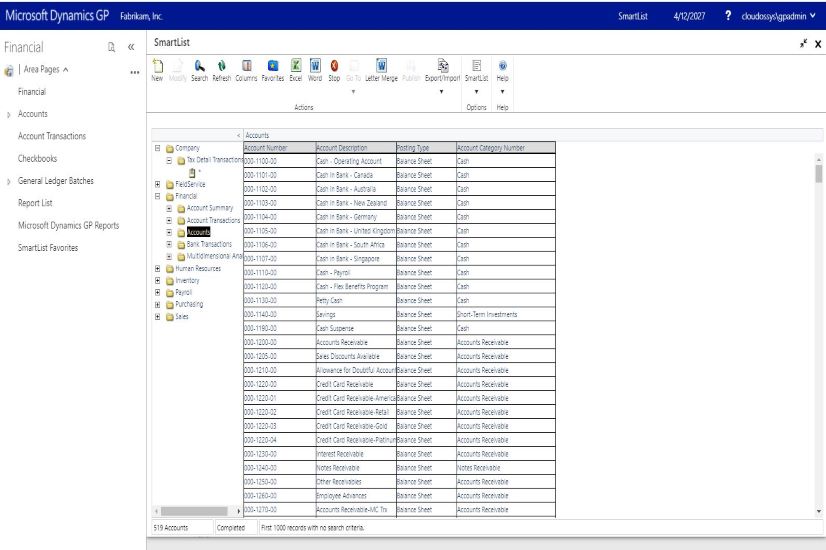This screenshot has width=826, height=550.
Task: Click the vertical scrollbar down arrow
Action: tap(819, 511)
